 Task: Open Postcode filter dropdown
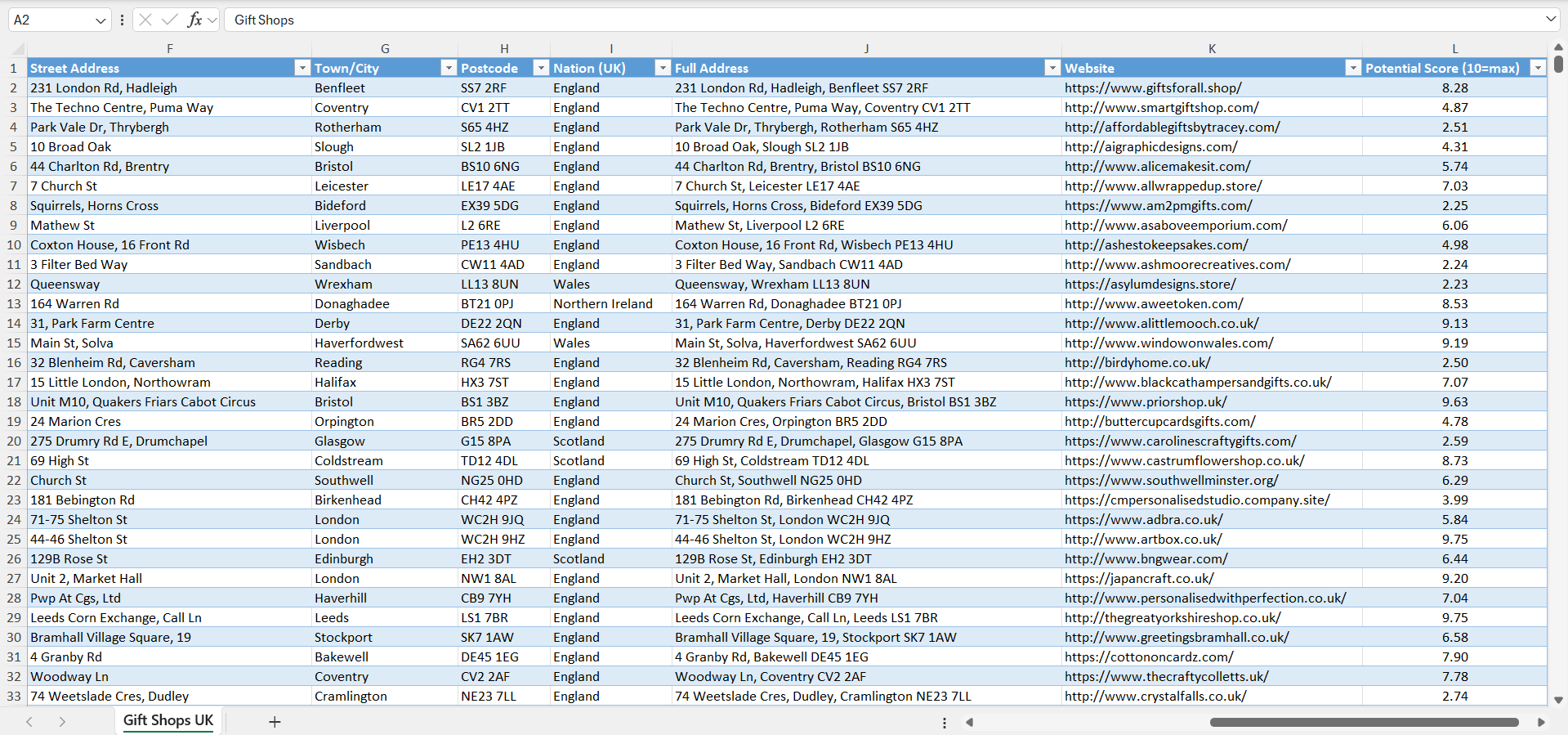[x=541, y=68]
